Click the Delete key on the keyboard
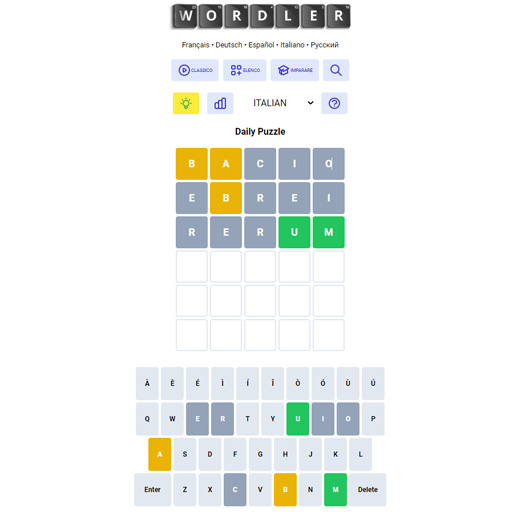This screenshot has width=512, height=512. tap(368, 489)
